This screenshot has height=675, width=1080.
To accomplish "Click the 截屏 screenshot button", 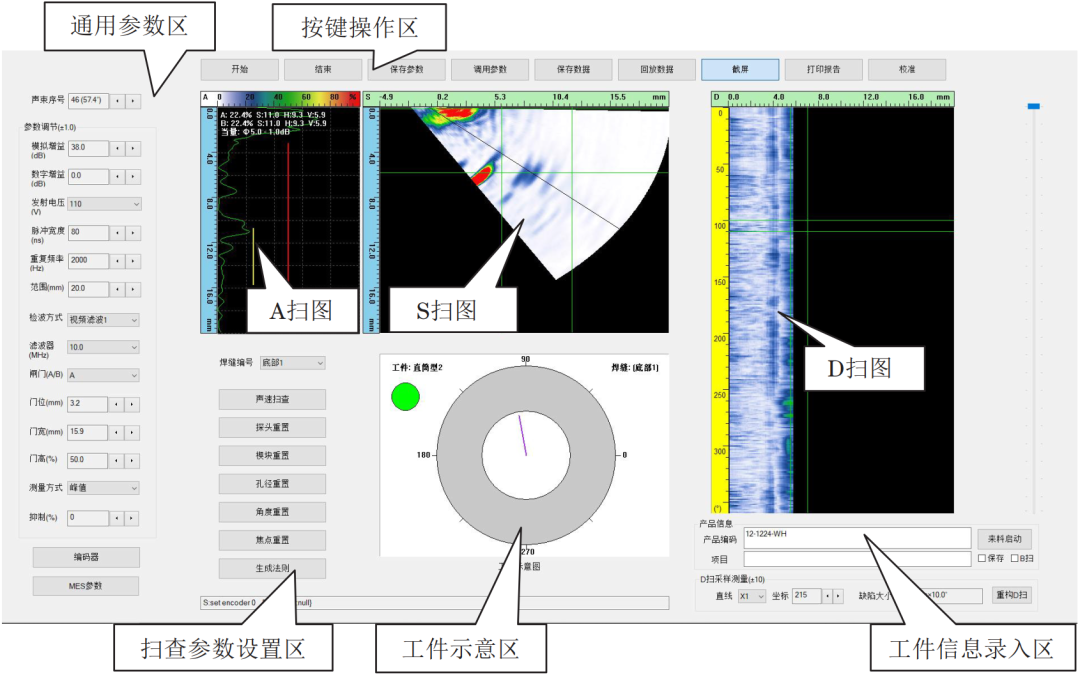I will point(740,70).
